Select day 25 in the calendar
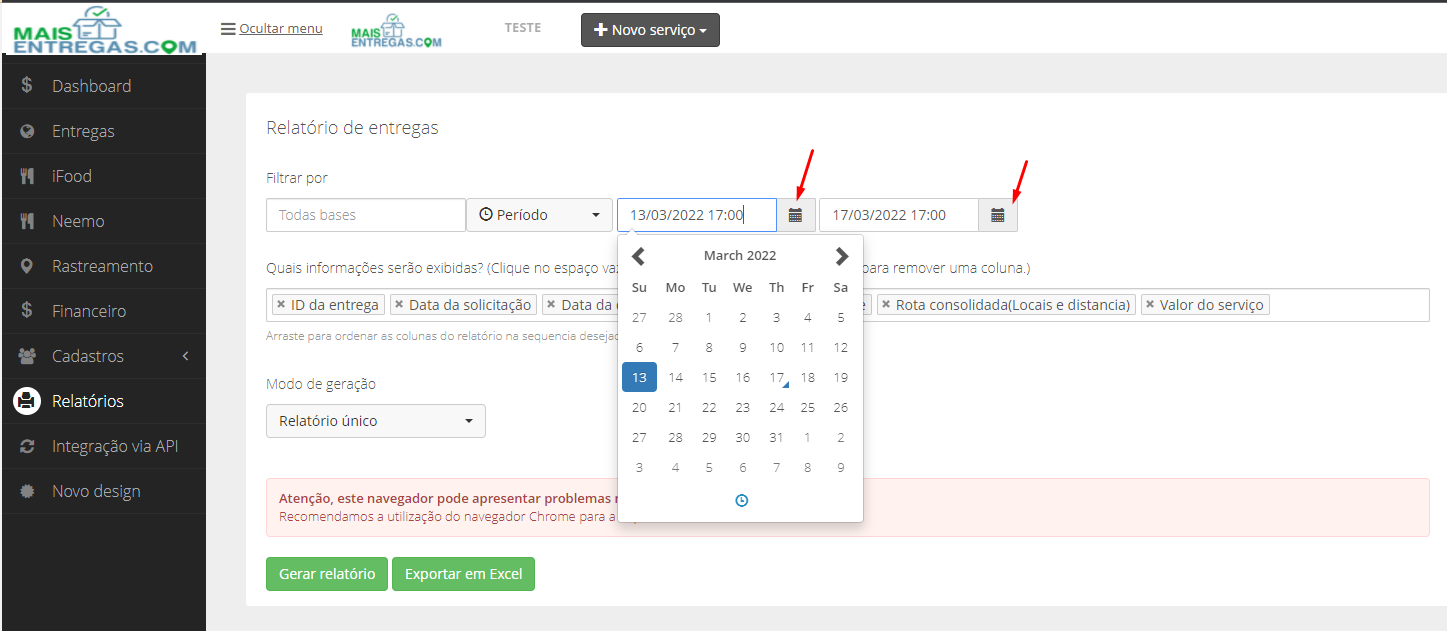 (808, 408)
